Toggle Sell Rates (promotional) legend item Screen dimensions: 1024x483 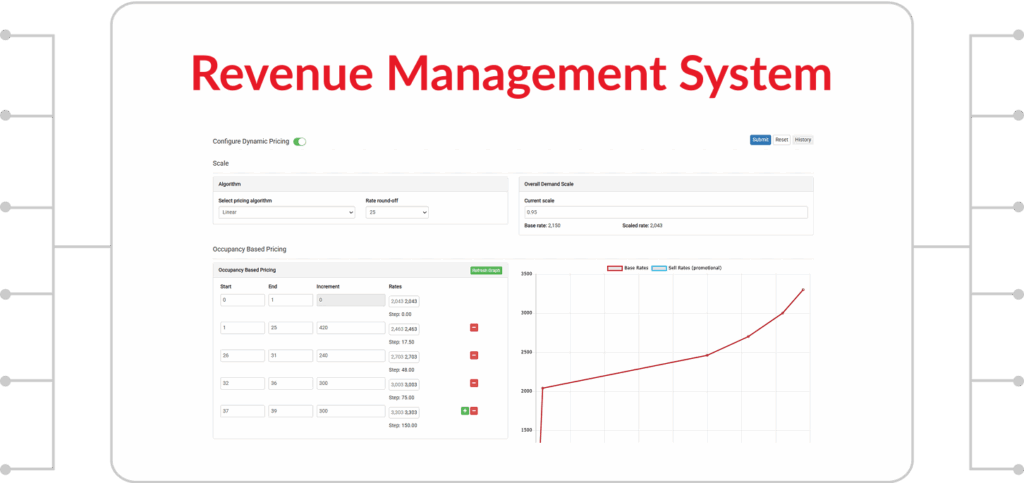point(686,268)
